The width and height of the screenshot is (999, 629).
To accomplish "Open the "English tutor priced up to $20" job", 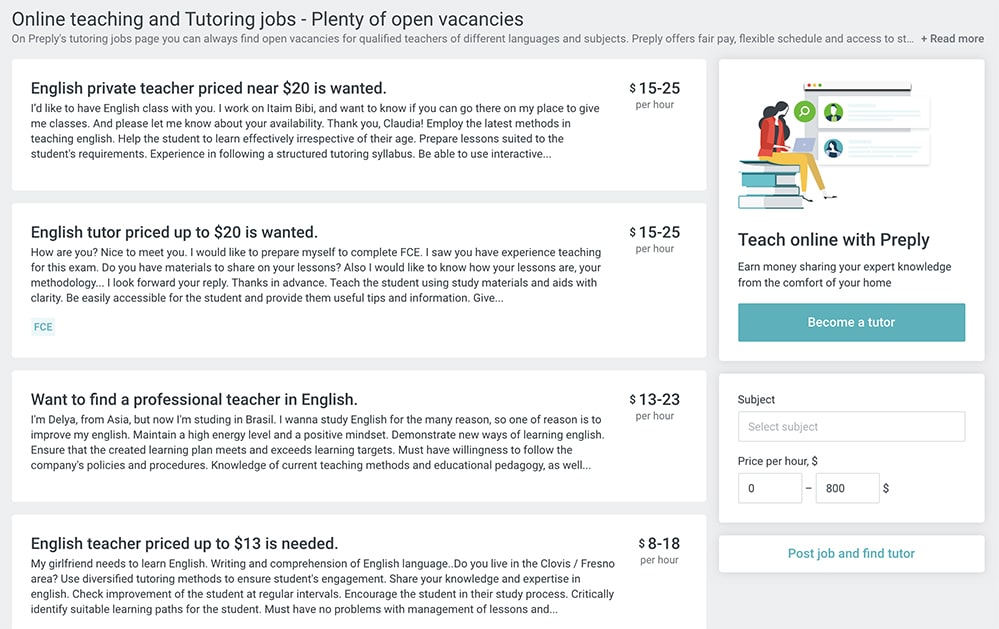I will pyautogui.click(x=174, y=232).
